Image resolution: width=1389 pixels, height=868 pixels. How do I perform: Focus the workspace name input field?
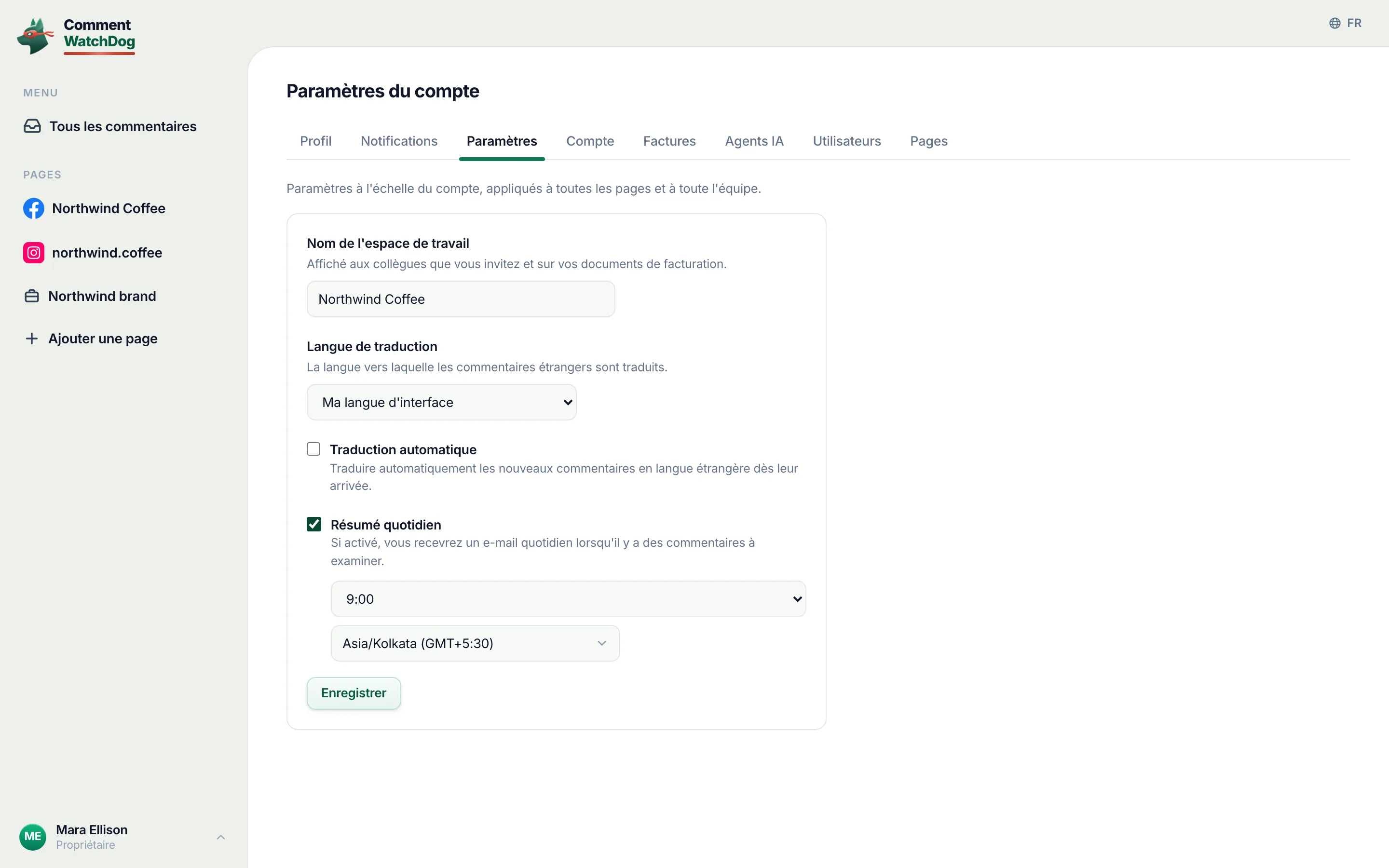tap(460, 299)
